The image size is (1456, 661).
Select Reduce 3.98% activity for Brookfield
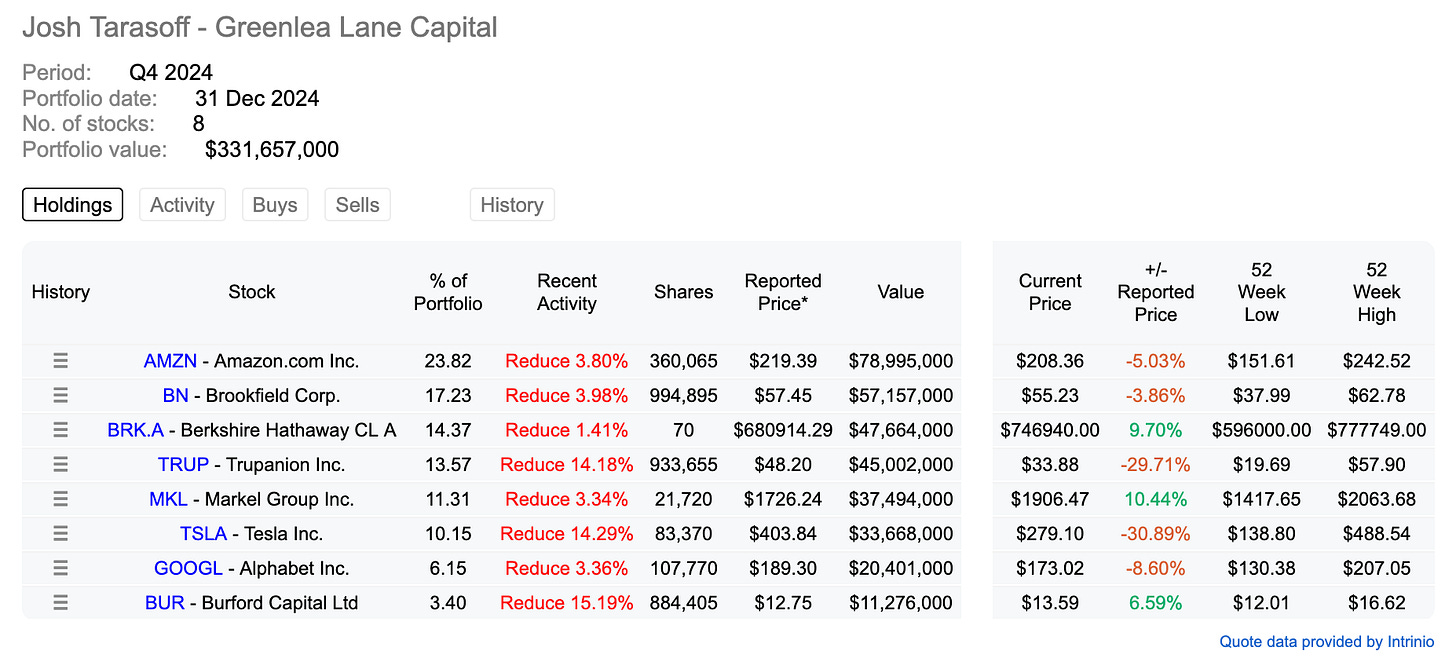coord(567,395)
